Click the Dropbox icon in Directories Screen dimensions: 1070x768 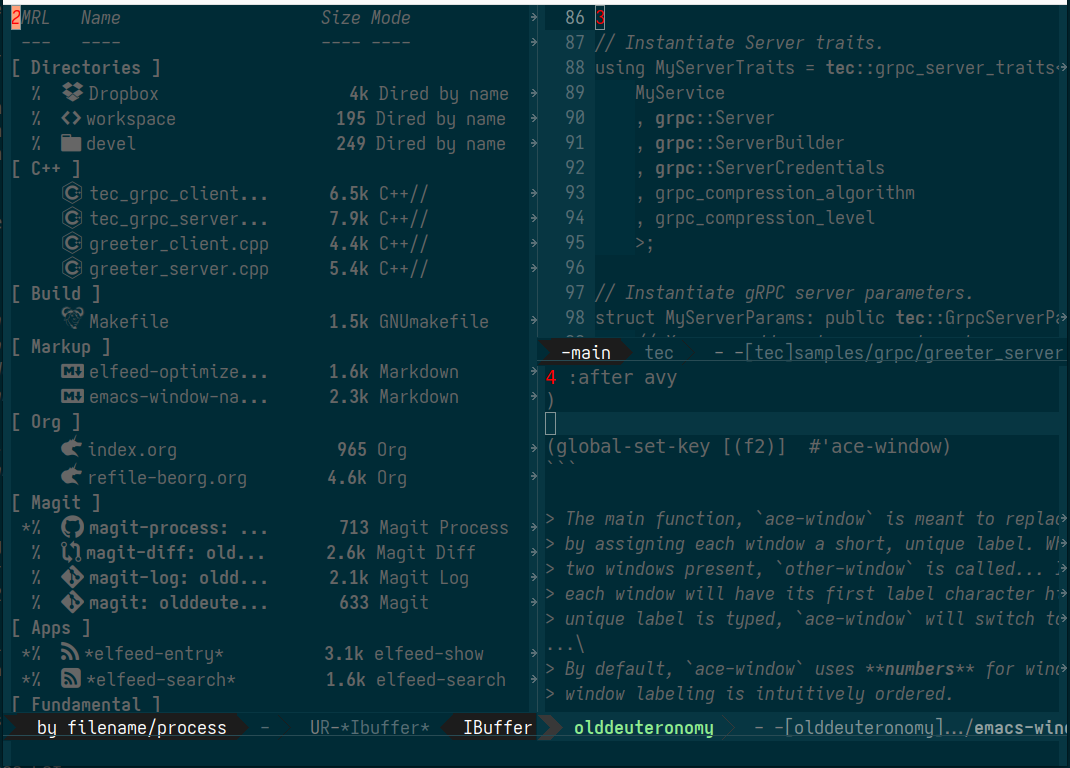coord(72,92)
